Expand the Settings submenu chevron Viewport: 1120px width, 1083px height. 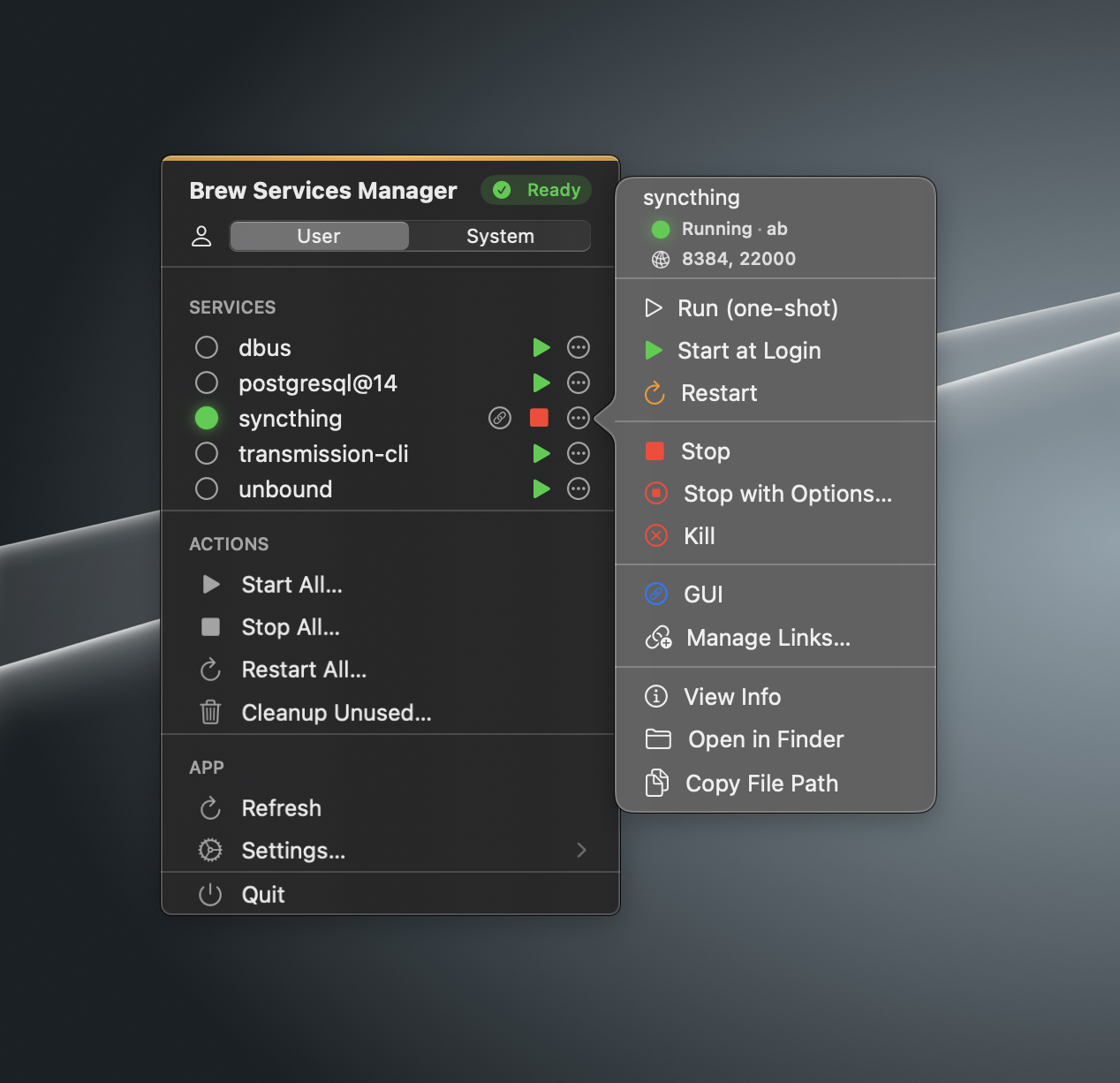click(581, 850)
